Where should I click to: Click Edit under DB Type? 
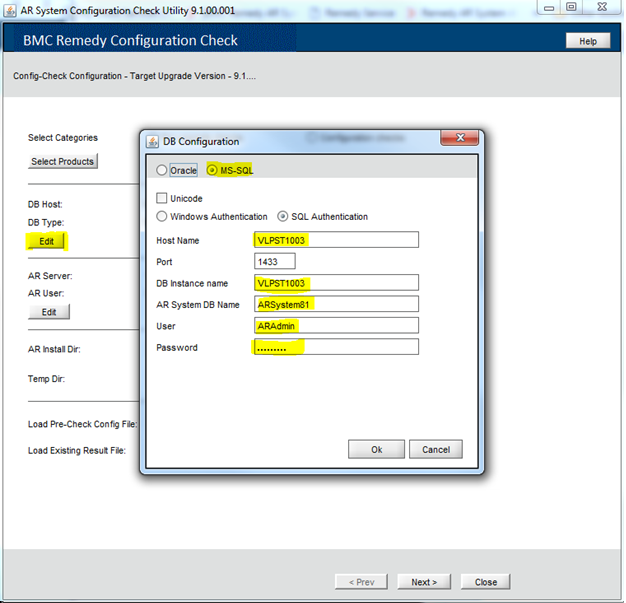[x=46, y=241]
